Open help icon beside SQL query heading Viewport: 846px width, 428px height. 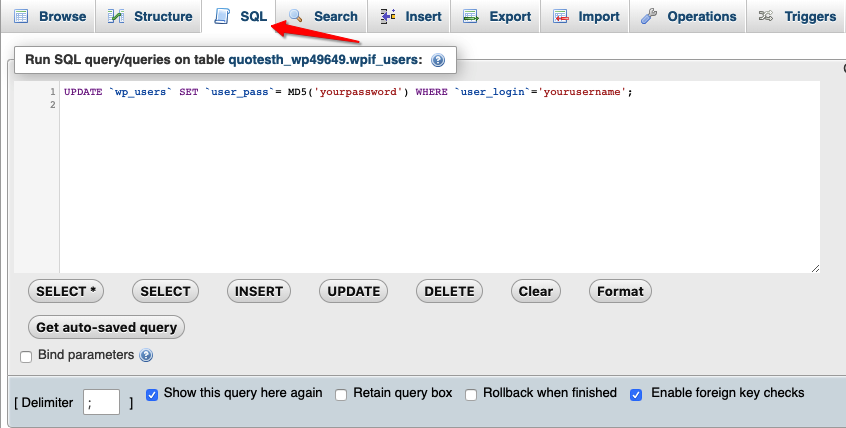(x=438, y=60)
